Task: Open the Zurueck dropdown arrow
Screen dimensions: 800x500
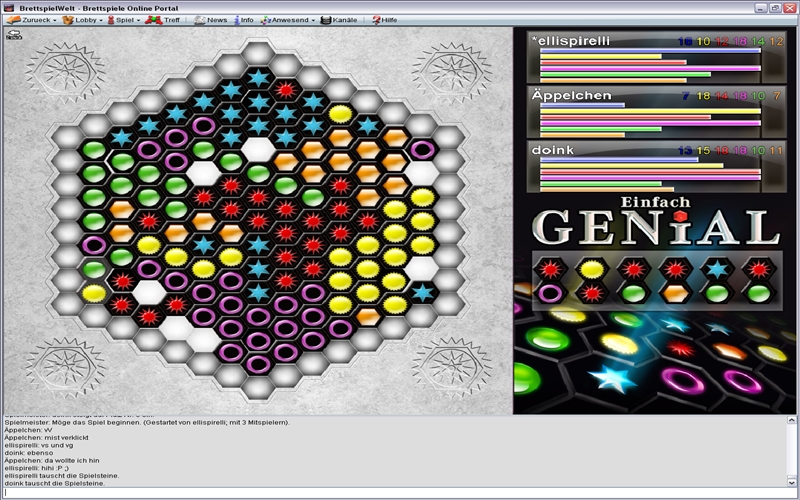Action: pyautogui.click(x=55, y=20)
